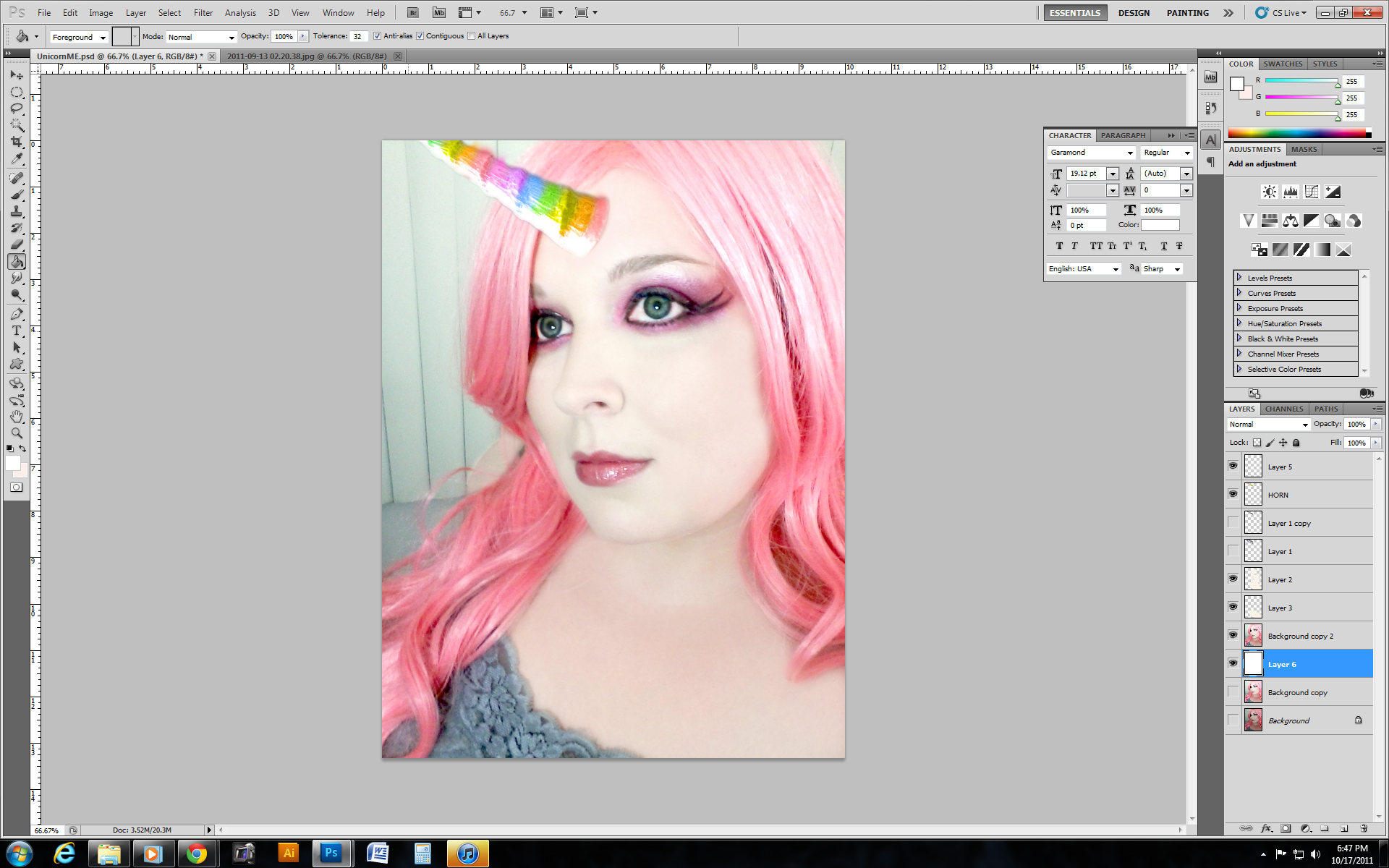The height and width of the screenshot is (868, 1389).
Task: Select the Zoom tool
Action: [x=17, y=433]
